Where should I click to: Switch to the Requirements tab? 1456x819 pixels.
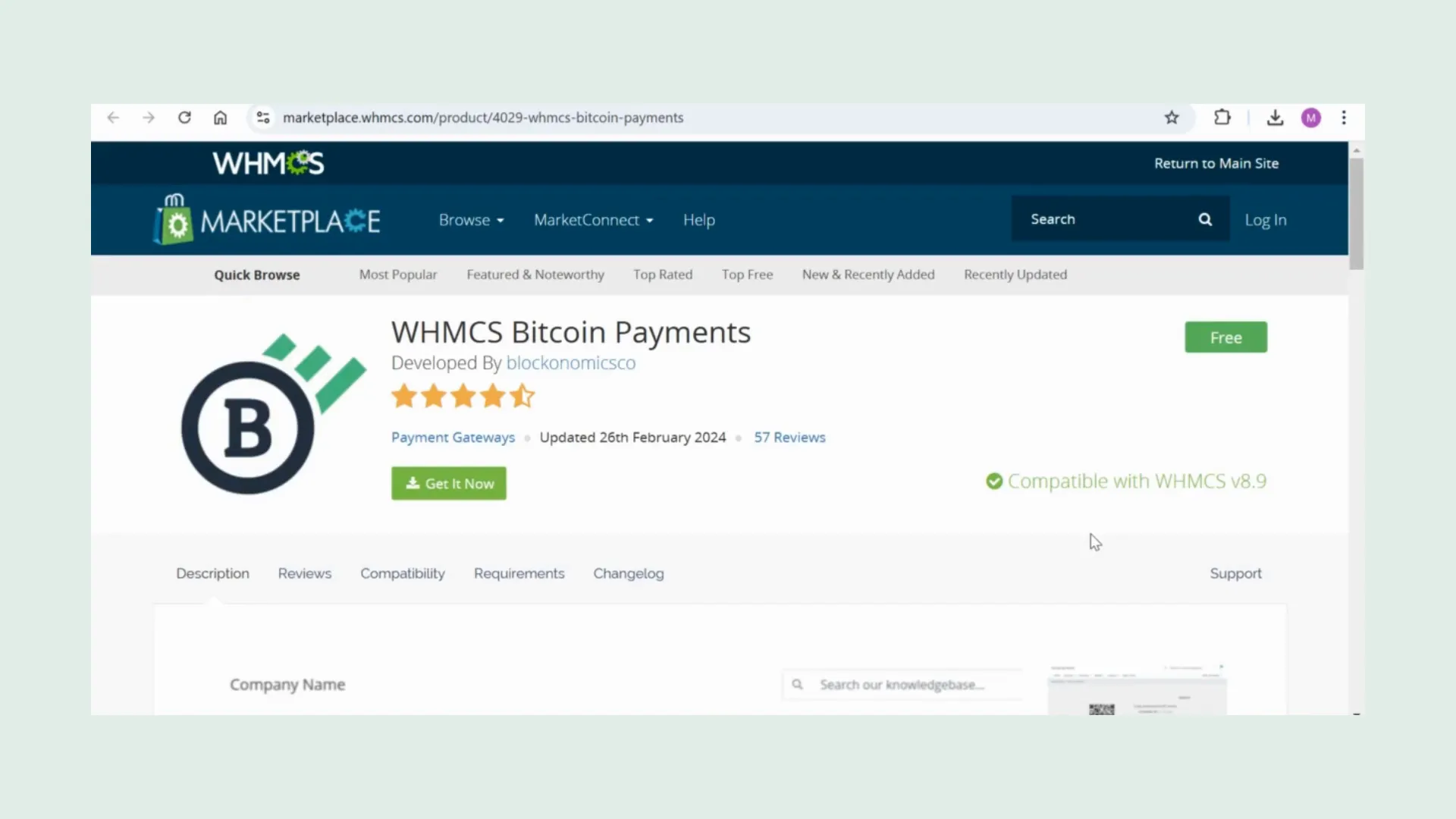coord(519,574)
